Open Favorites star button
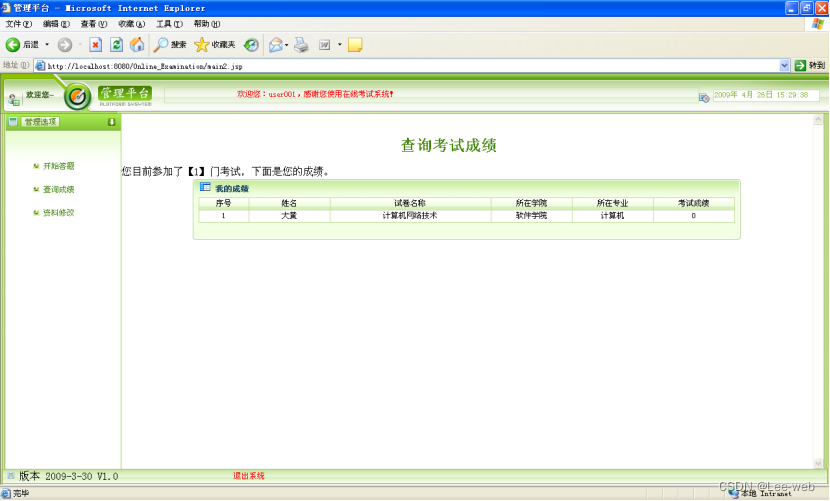 pyautogui.click(x=214, y=45)
